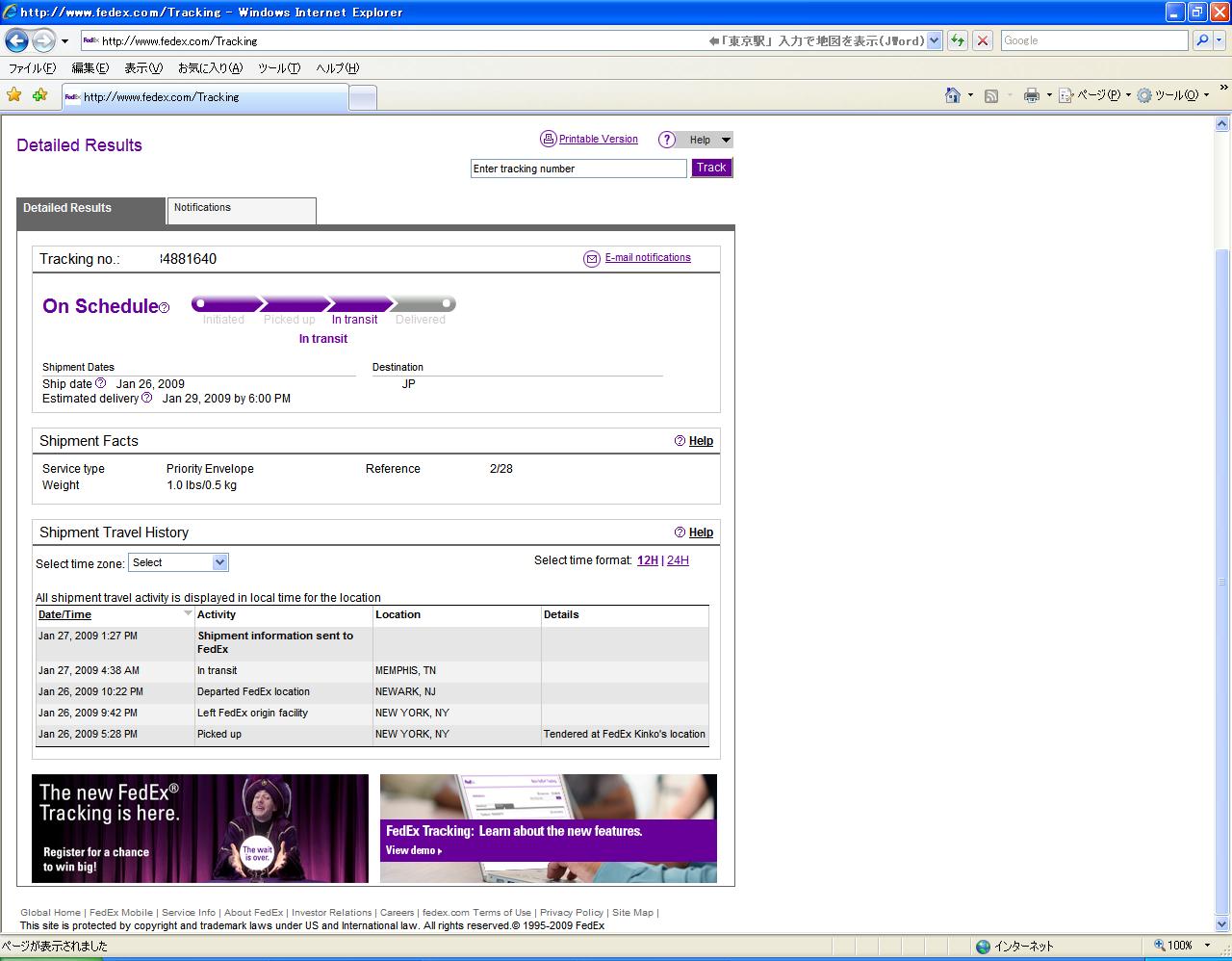
Task: Click the Google search box
Action: pos(1095,40)
